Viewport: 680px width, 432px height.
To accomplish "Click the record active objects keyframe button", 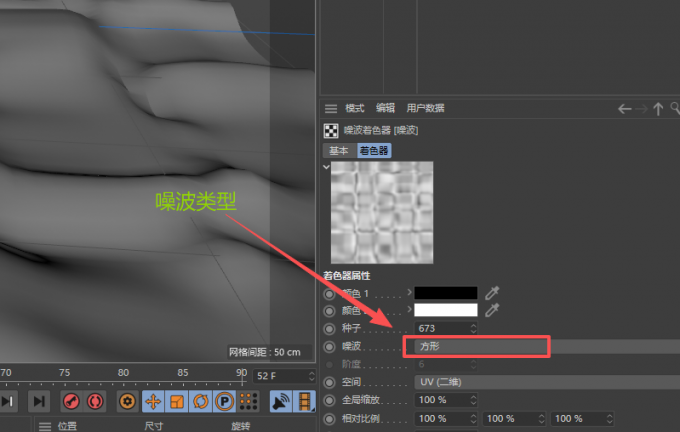I will [71, 401].
